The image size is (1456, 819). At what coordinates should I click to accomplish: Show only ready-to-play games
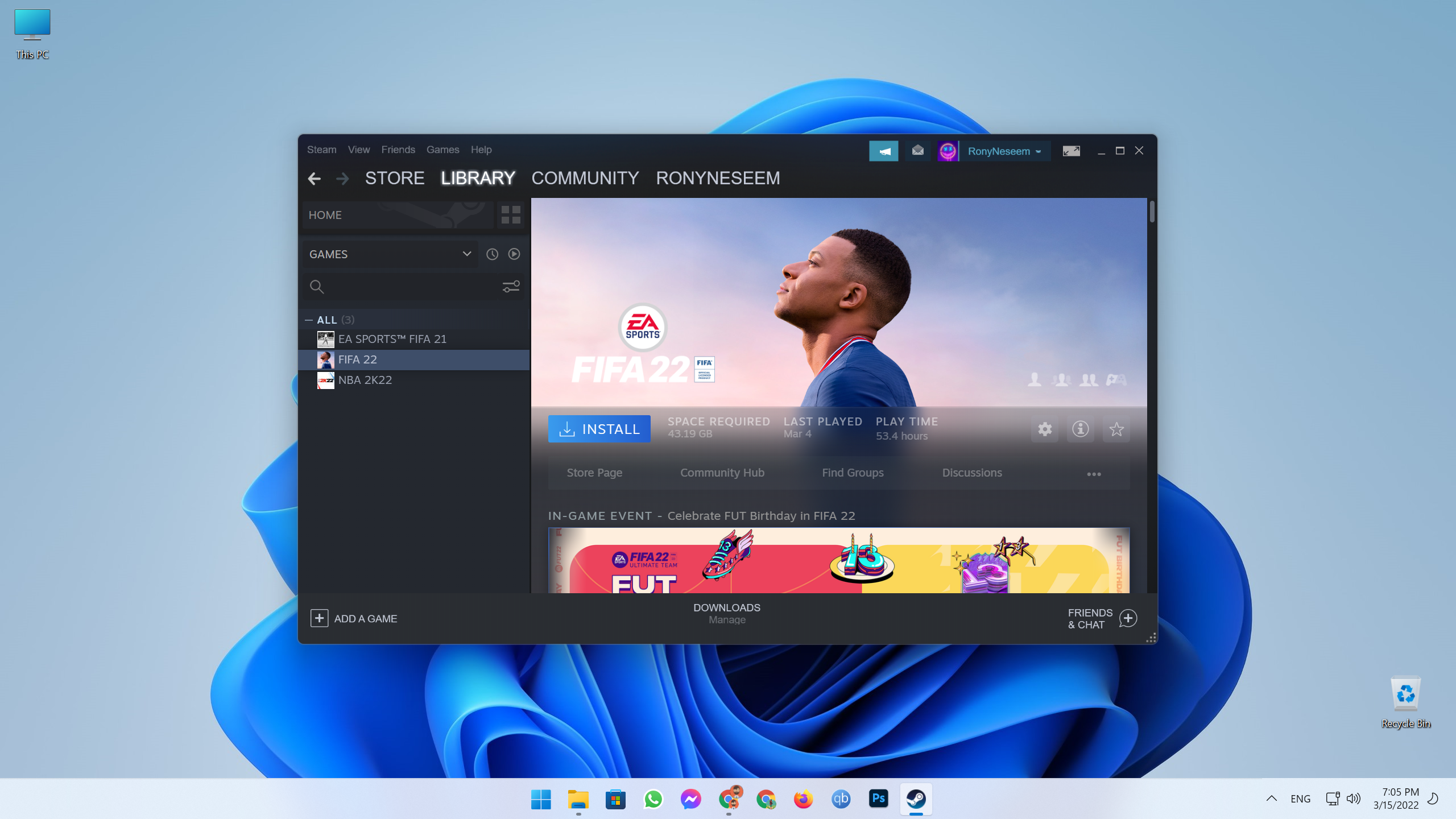(514, 254)
